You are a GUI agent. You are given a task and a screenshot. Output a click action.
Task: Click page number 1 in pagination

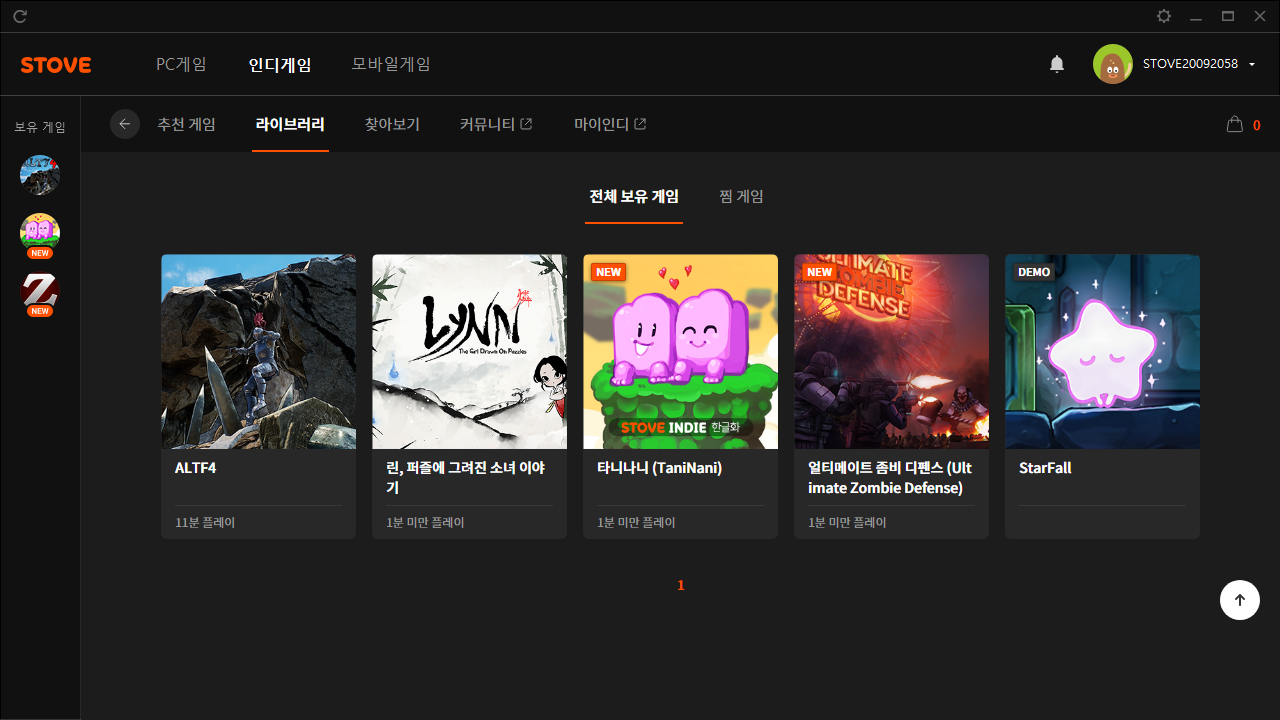pyautogui.click(x=681, y=585)
